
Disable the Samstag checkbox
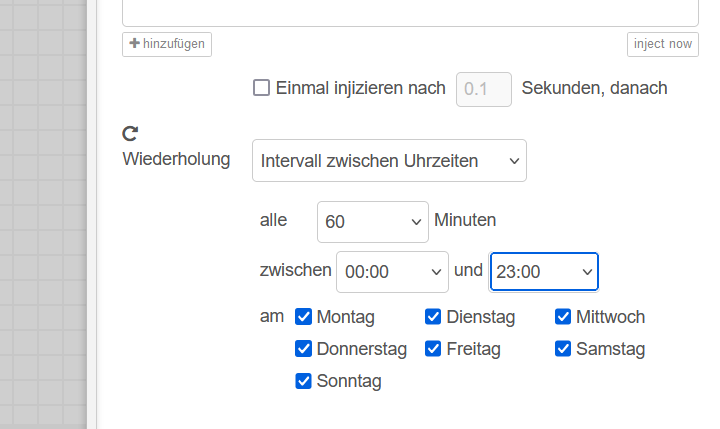[563, 349]
